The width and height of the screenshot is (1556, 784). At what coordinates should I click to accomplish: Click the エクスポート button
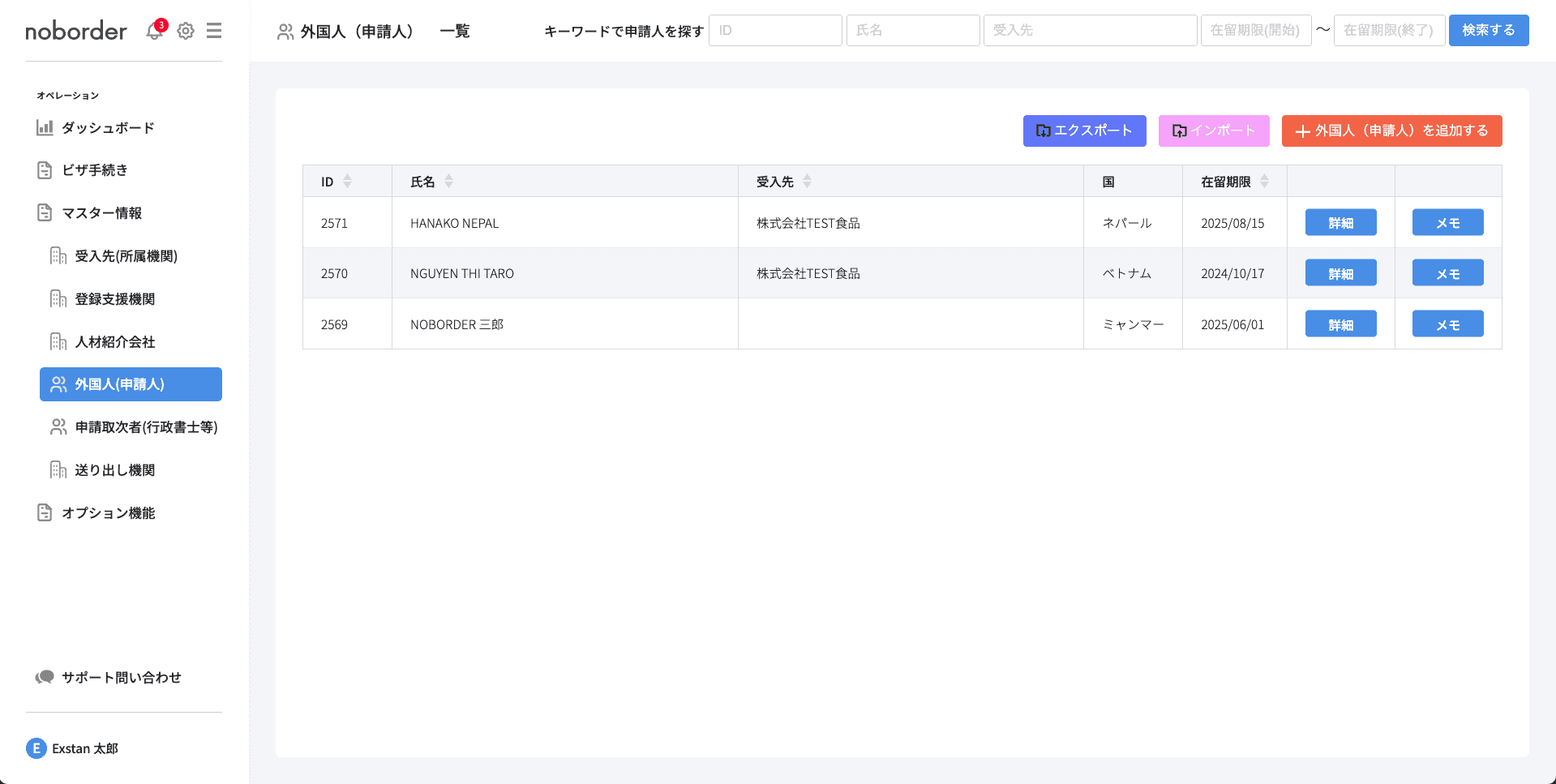pos(1084,131)
